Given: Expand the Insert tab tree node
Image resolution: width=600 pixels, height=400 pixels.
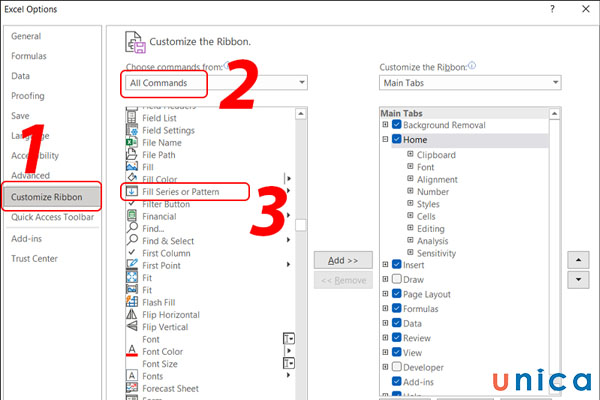Looking at the screenshot, I should [385, 264].
